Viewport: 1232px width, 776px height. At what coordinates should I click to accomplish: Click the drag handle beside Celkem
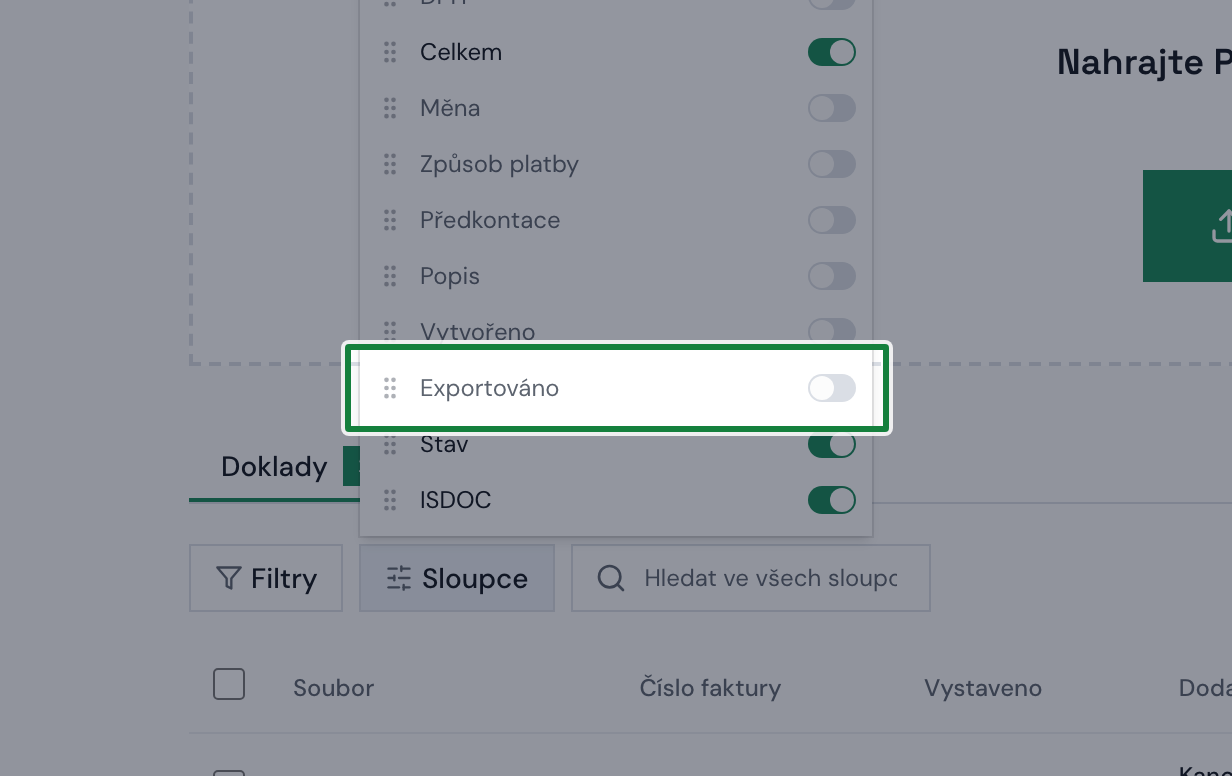pyautogui.click(x=390, y=52)
